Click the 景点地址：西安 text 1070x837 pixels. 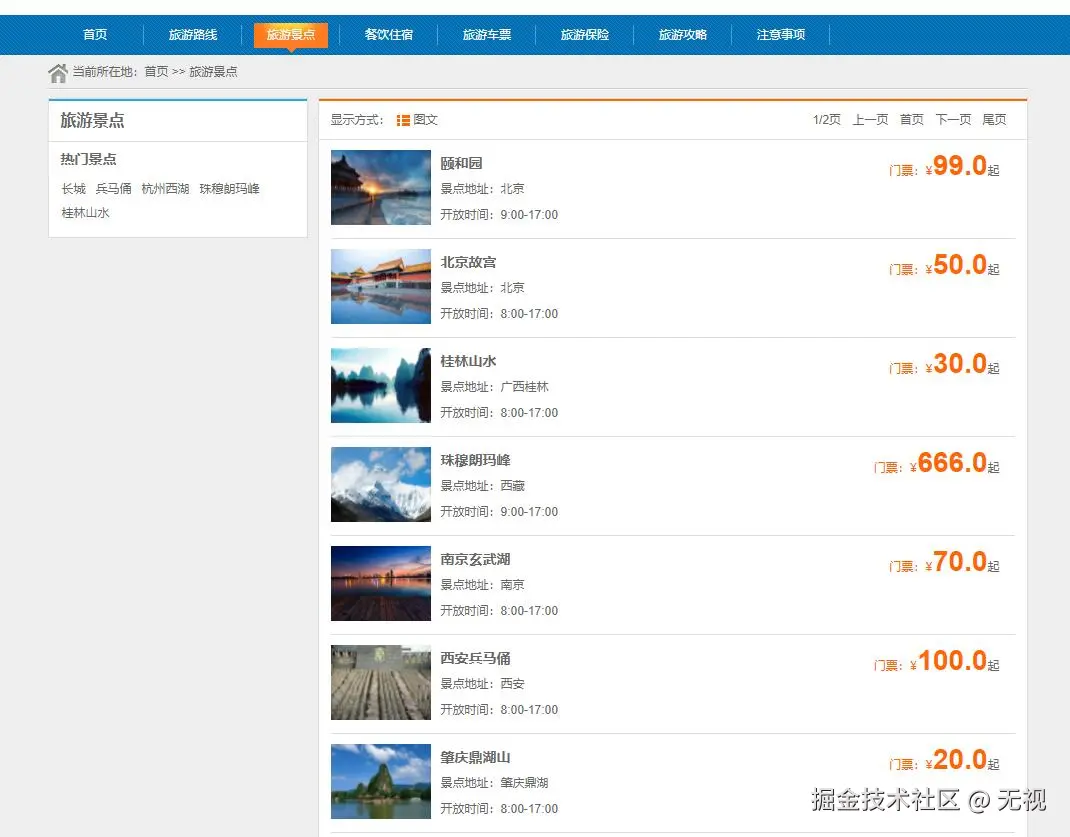click(482, 684)
